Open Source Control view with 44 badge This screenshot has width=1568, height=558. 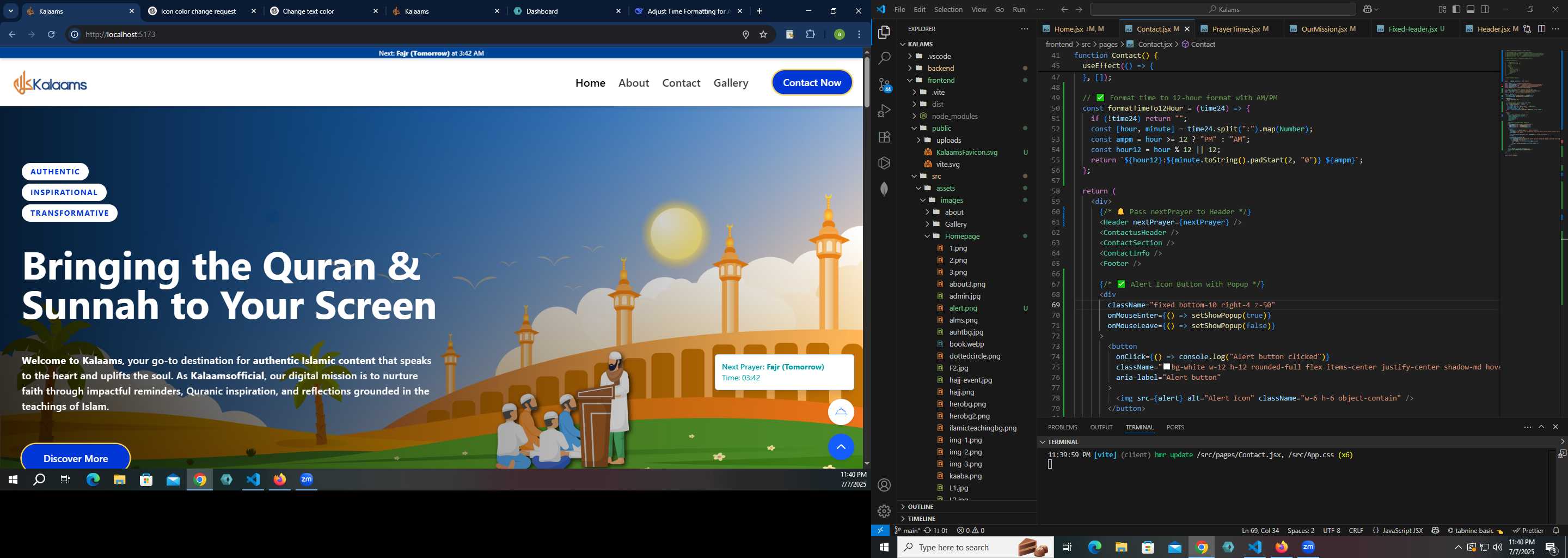point(884,84)
